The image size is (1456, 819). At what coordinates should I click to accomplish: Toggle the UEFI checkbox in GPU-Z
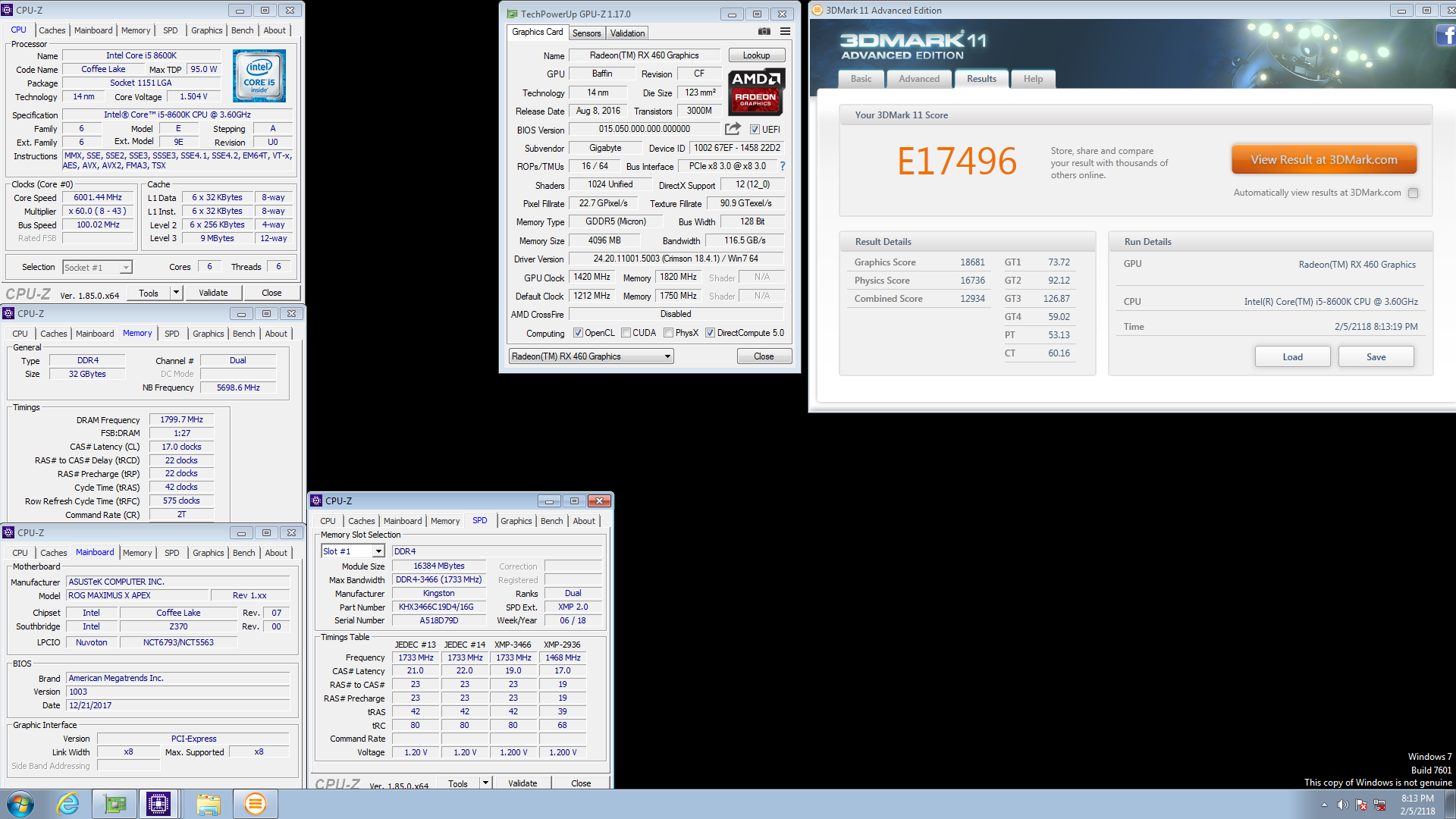(755, 130)
